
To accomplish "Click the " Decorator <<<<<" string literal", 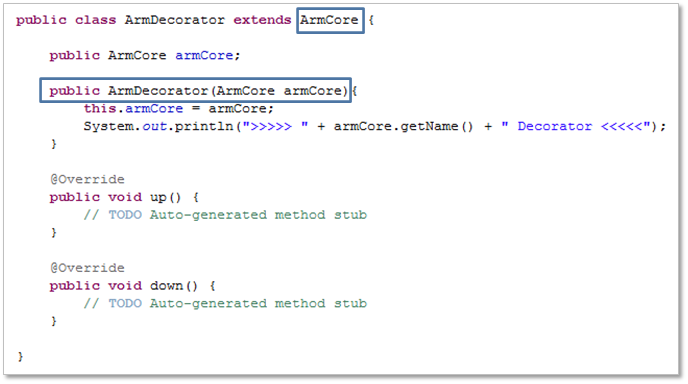I will [576, 126].
